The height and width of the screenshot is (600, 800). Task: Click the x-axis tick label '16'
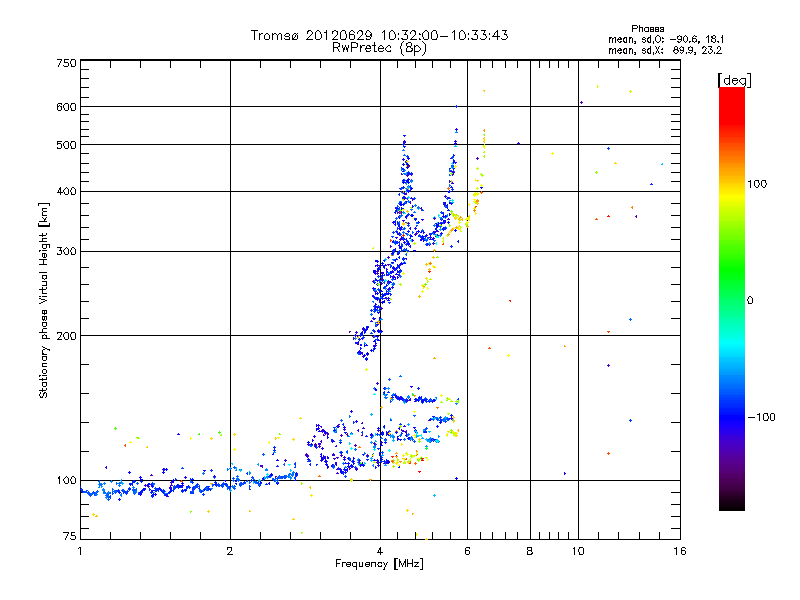680,551
